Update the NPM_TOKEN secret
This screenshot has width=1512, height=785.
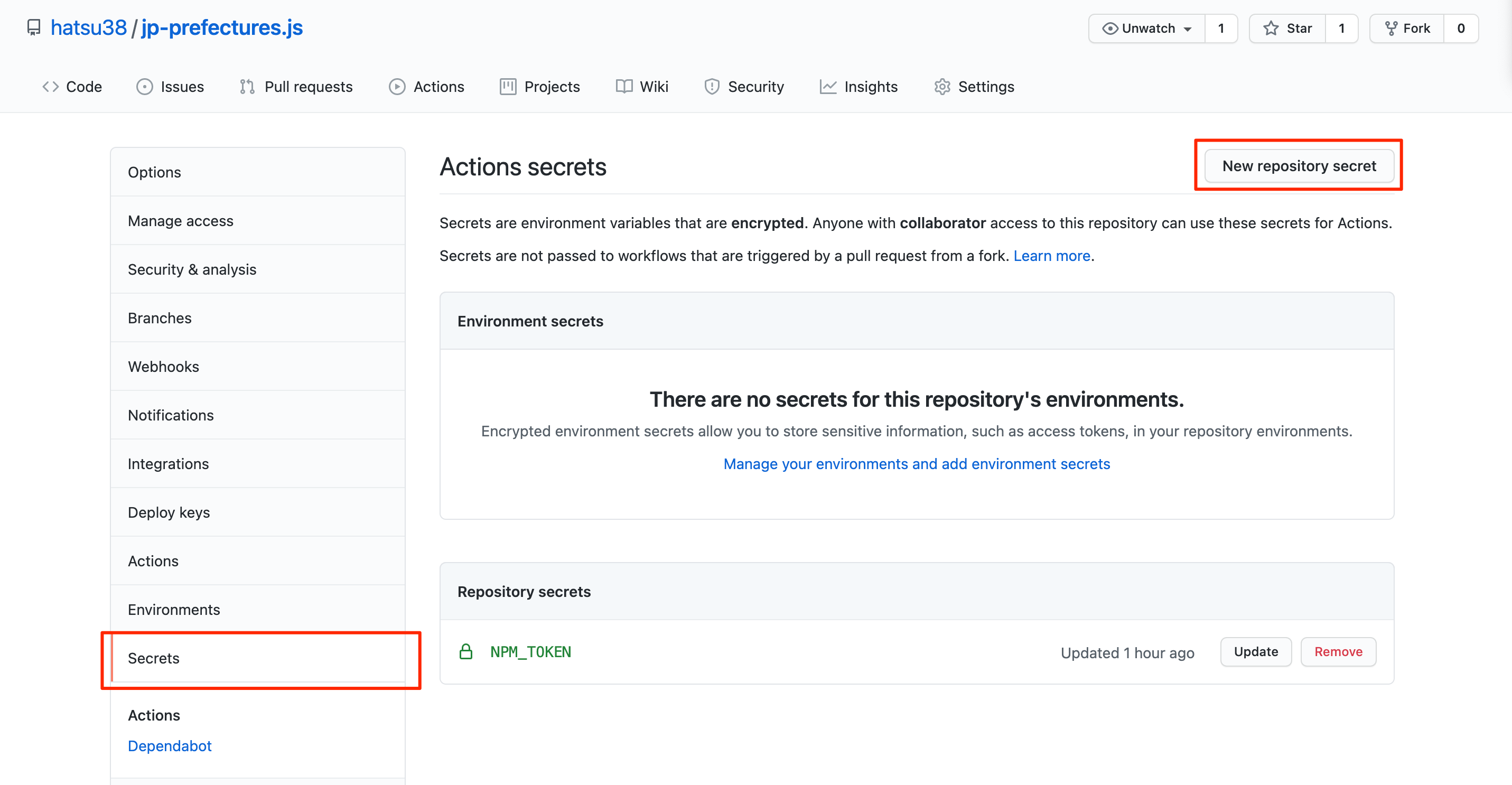tap(1255, 652)
